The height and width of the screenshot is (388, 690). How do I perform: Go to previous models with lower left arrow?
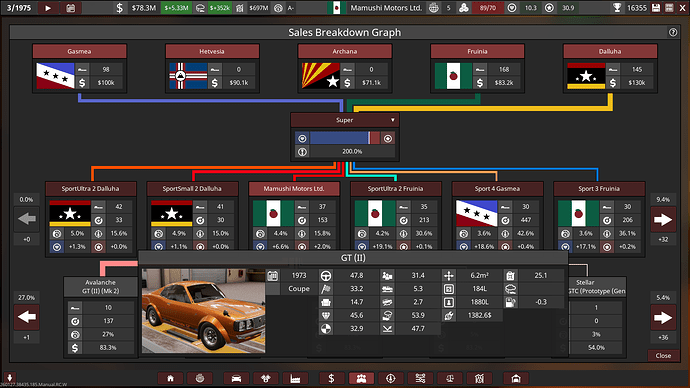27,317
